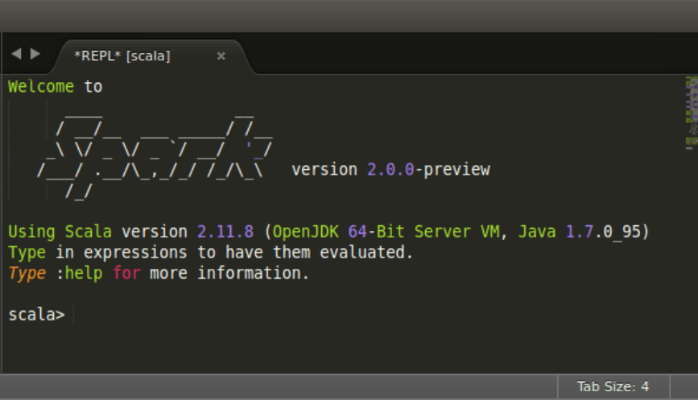Click the '2.0.0-preview' version text
Image resolution: width=698 pixels, height=400 pixels.
(x=428, y=170)
